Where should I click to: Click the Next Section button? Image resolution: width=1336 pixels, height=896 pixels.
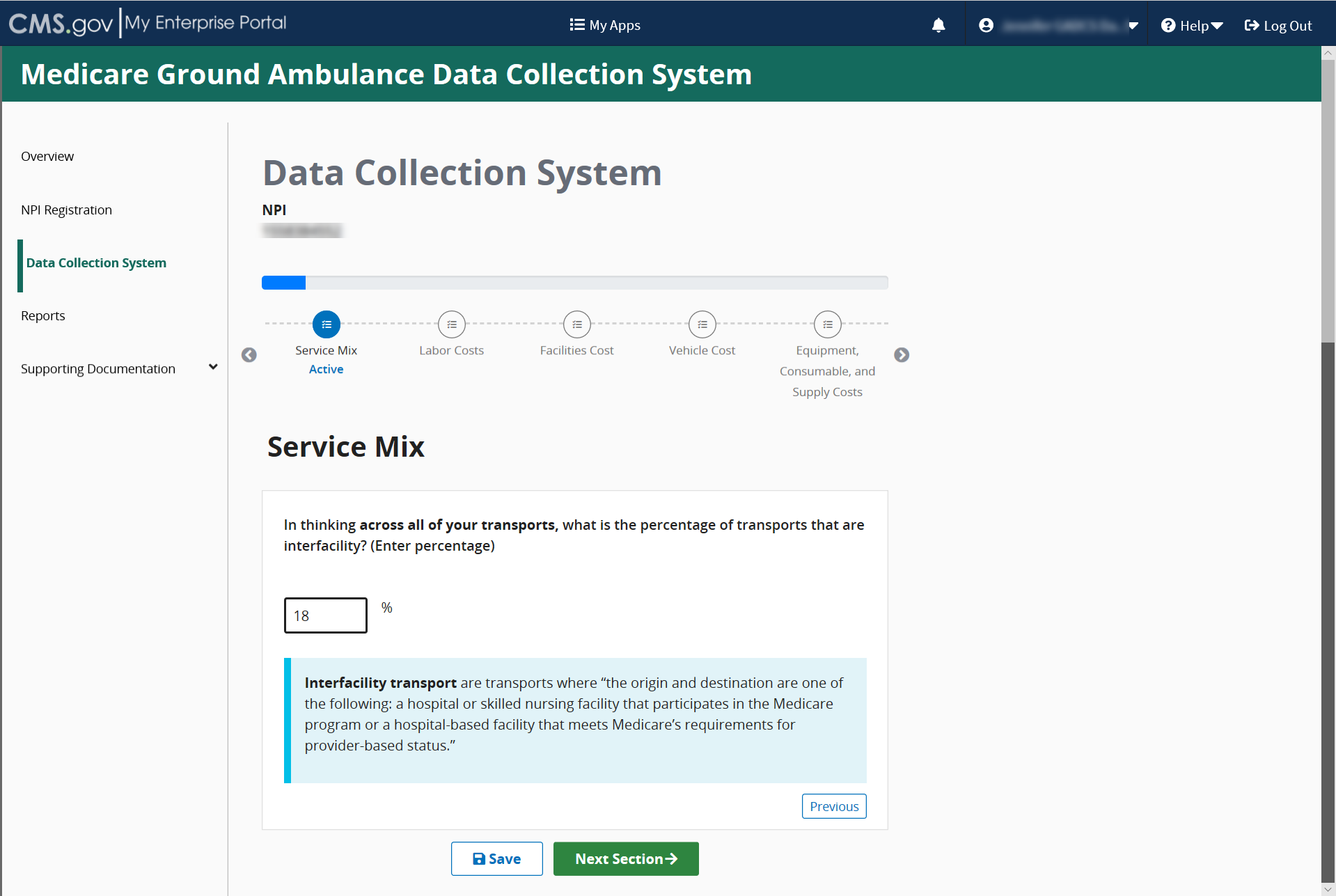(x=626, y=858)
